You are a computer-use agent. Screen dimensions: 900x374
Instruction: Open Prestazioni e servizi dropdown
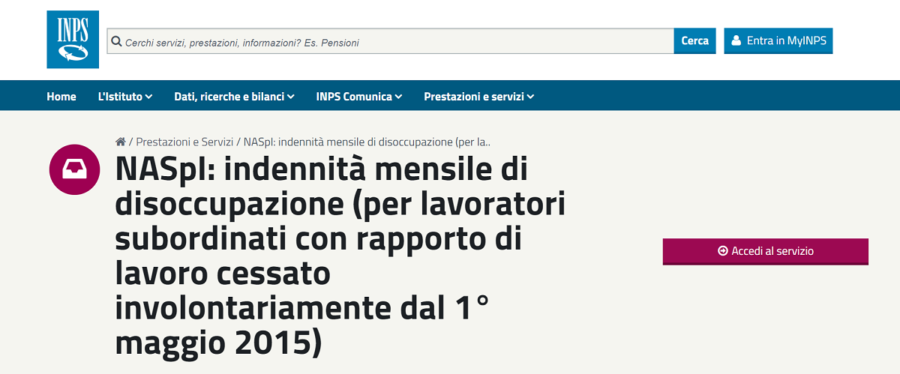coord(479,97)
